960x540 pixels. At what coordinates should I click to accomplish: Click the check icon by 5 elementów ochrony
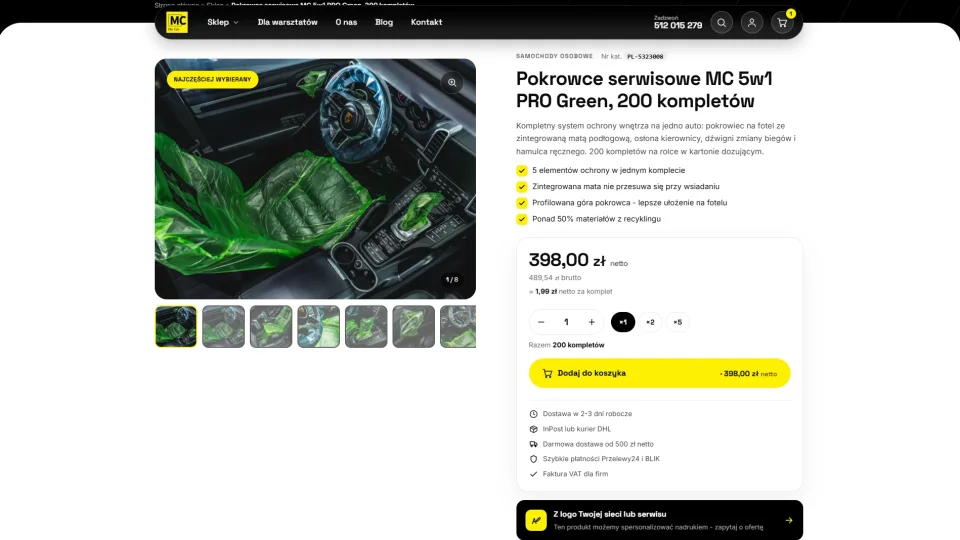coord(522,171)
